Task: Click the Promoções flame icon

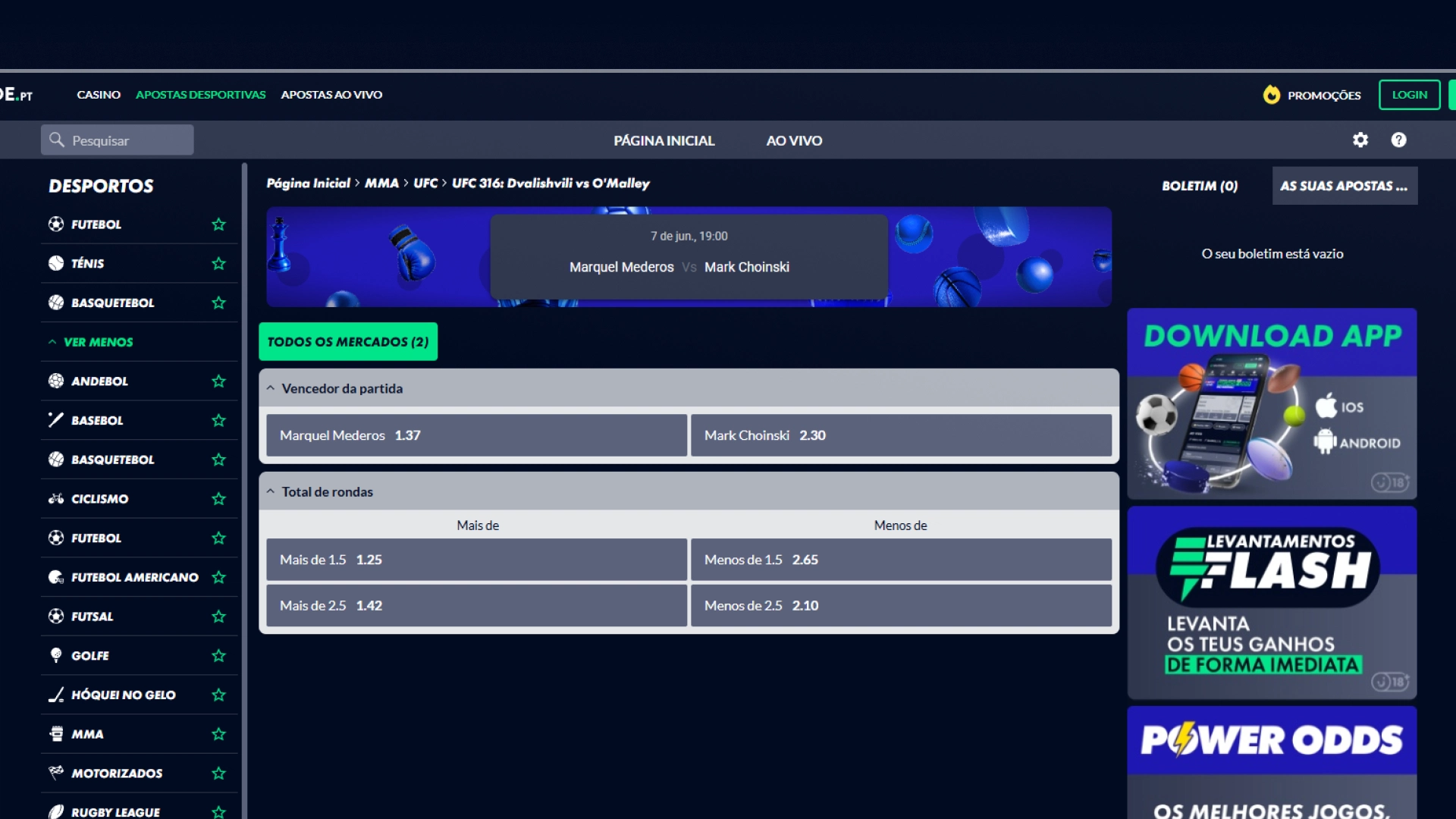Action: [1272, 95]
